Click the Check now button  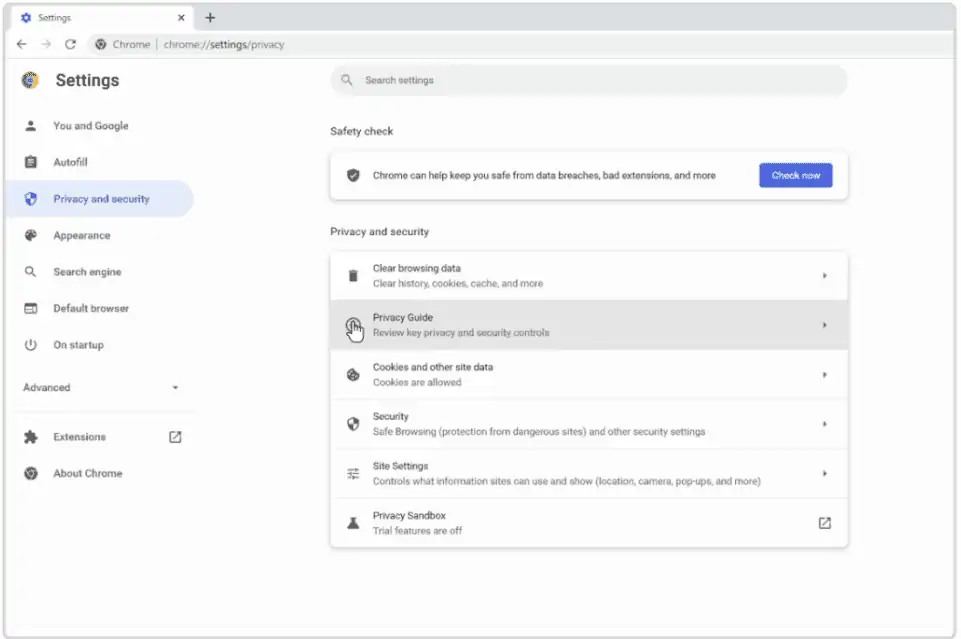796,175
